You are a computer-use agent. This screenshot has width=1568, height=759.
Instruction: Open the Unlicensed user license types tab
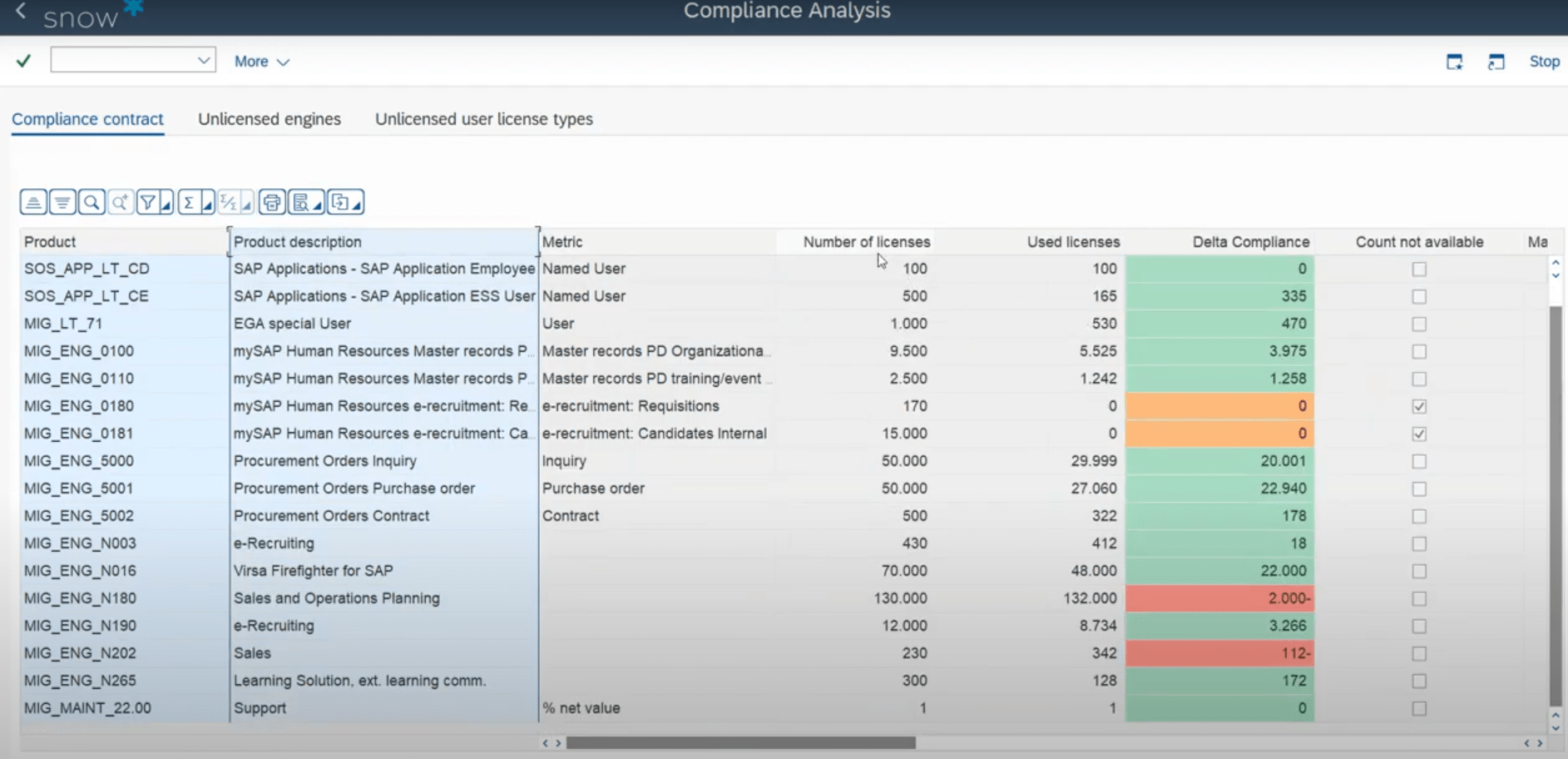[x=483, y=119]
